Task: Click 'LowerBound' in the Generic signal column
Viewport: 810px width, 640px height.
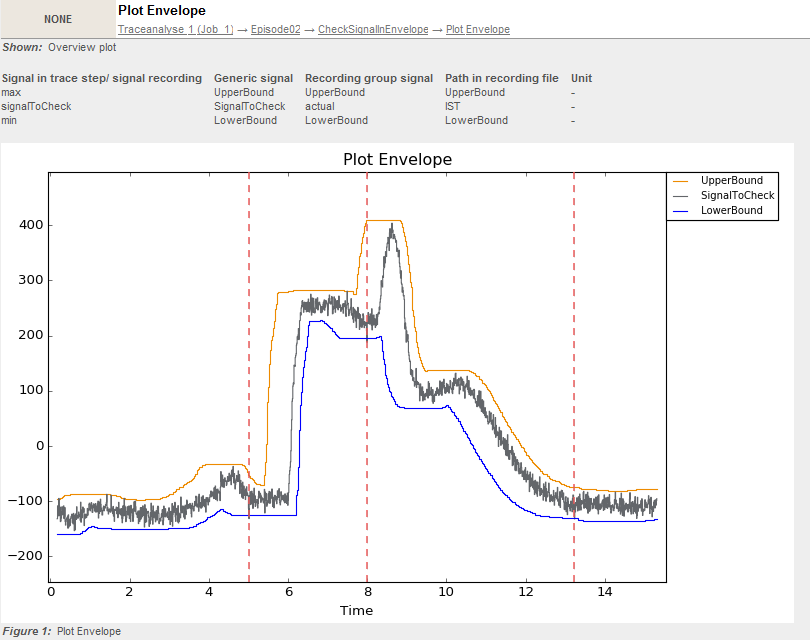Action: pyautogui.click(x=245, y=120)
